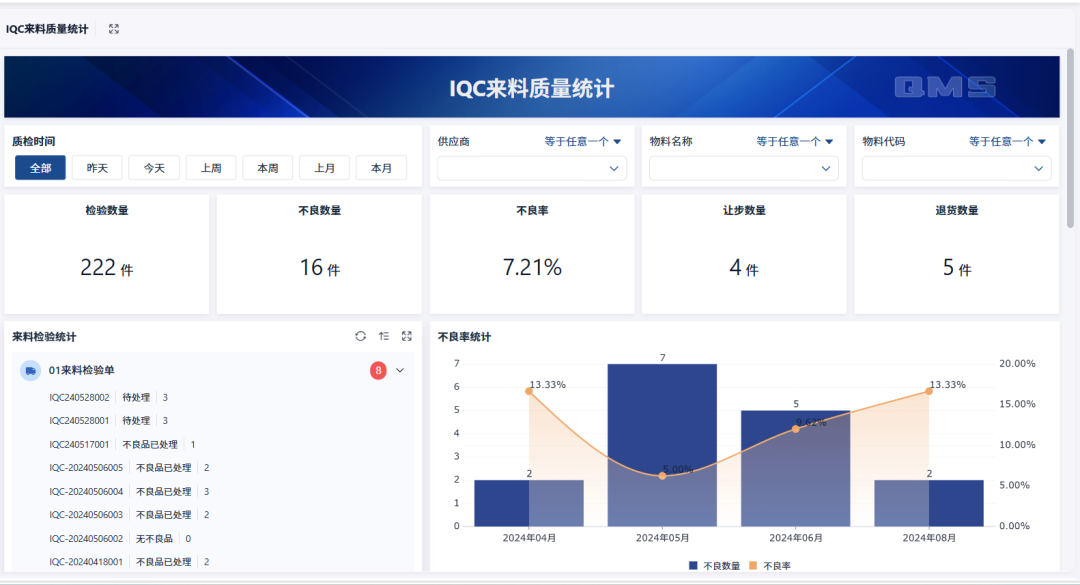The width and height of the screenshot is (1080, 585).
Task: Select the 全部 time filter
Action: coord(40,168)
